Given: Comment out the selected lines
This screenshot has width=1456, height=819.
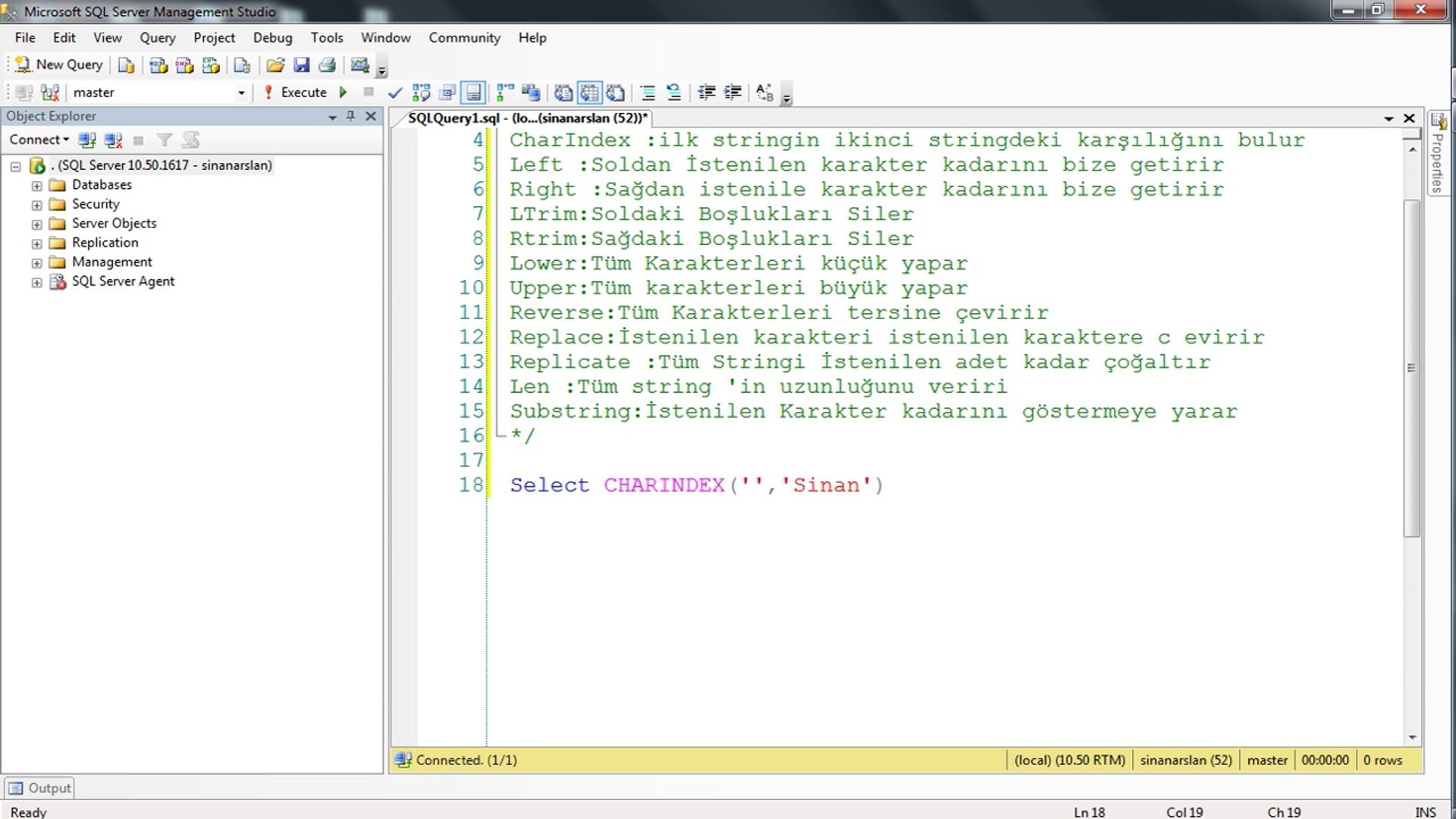Looking at the screenshot, I should tap(648, 93).
